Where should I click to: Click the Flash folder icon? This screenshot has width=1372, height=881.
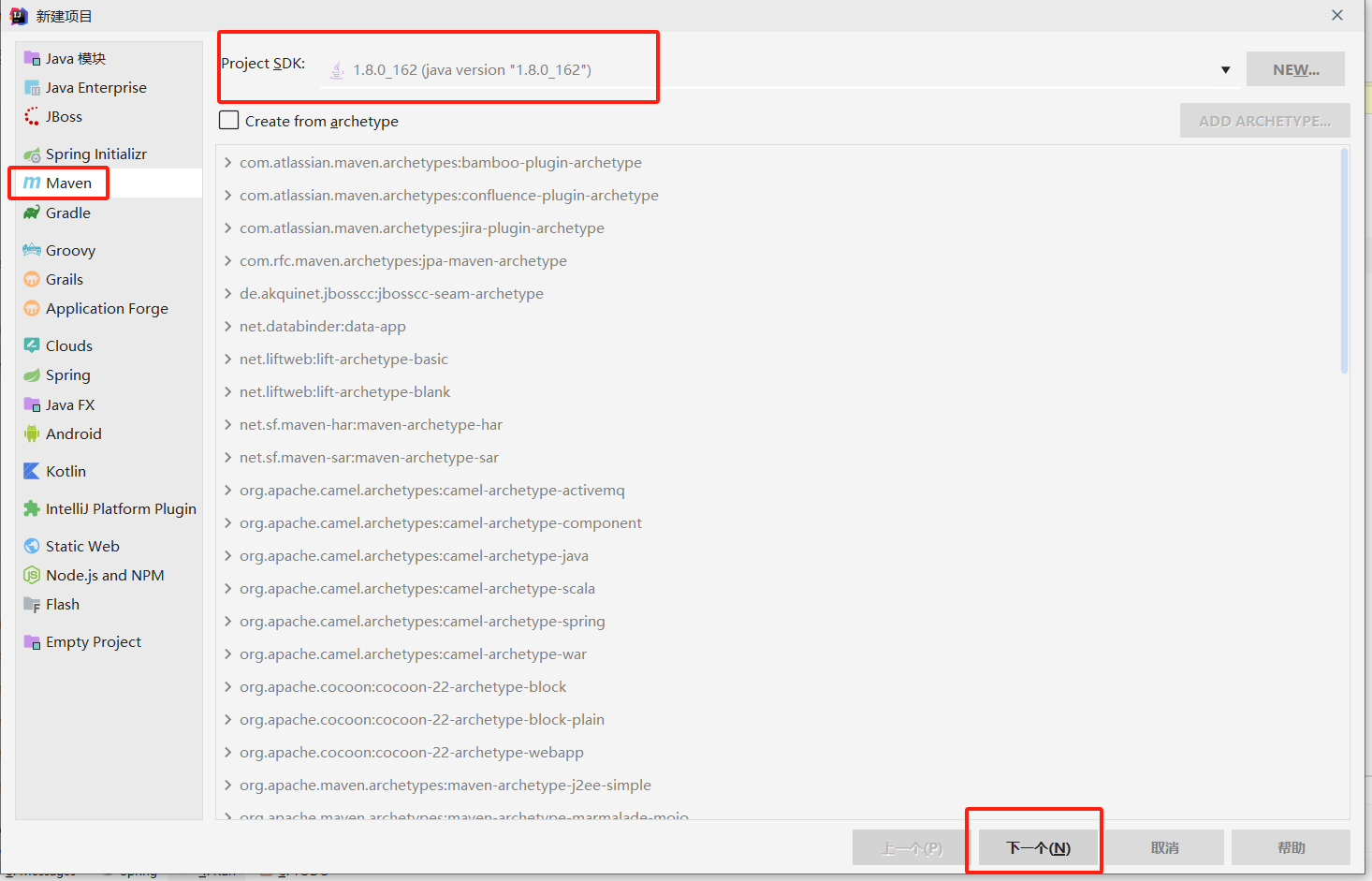[32, 605]
